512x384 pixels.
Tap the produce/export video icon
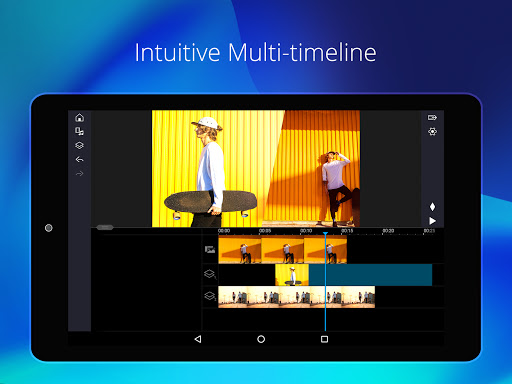click(432, 118)
